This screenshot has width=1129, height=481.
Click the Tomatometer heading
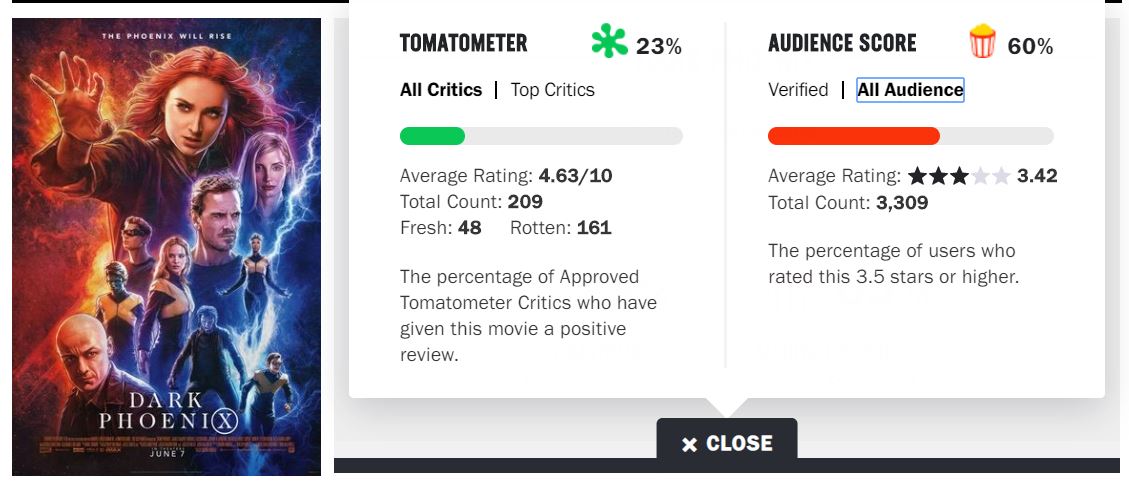[x=463, y=43]
